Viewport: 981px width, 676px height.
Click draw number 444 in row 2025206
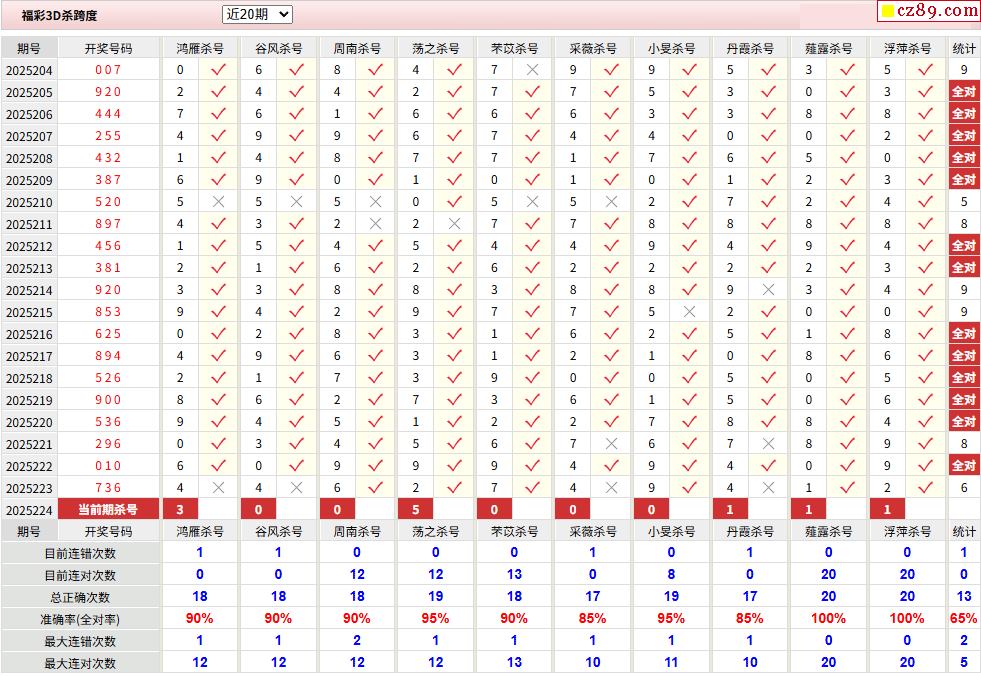[108, 114]
